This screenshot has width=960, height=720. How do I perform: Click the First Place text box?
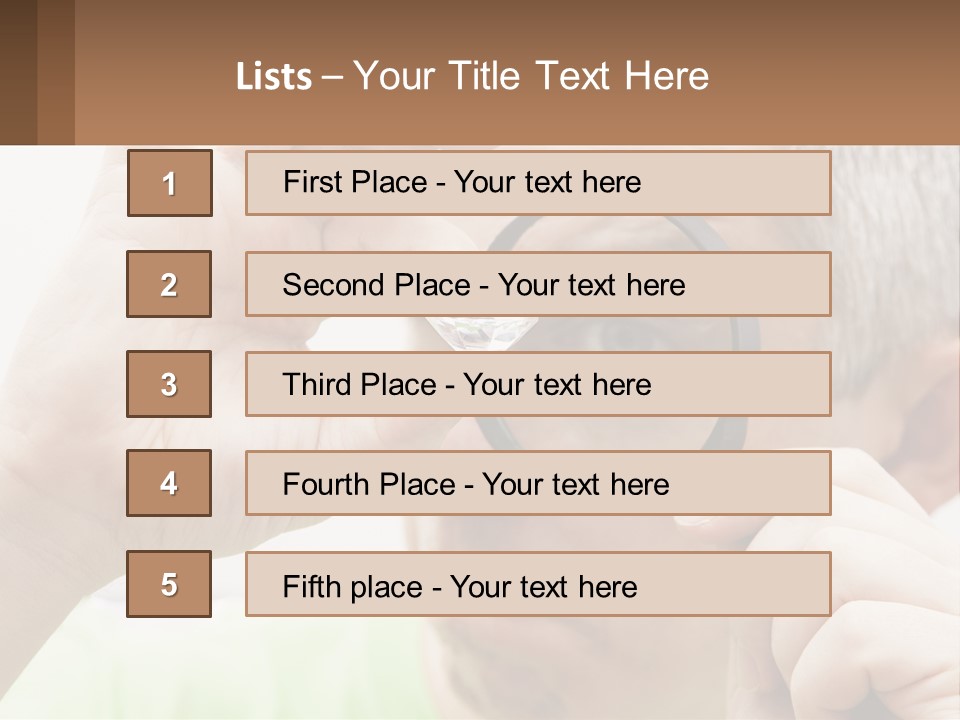click(x=538, y=183)
